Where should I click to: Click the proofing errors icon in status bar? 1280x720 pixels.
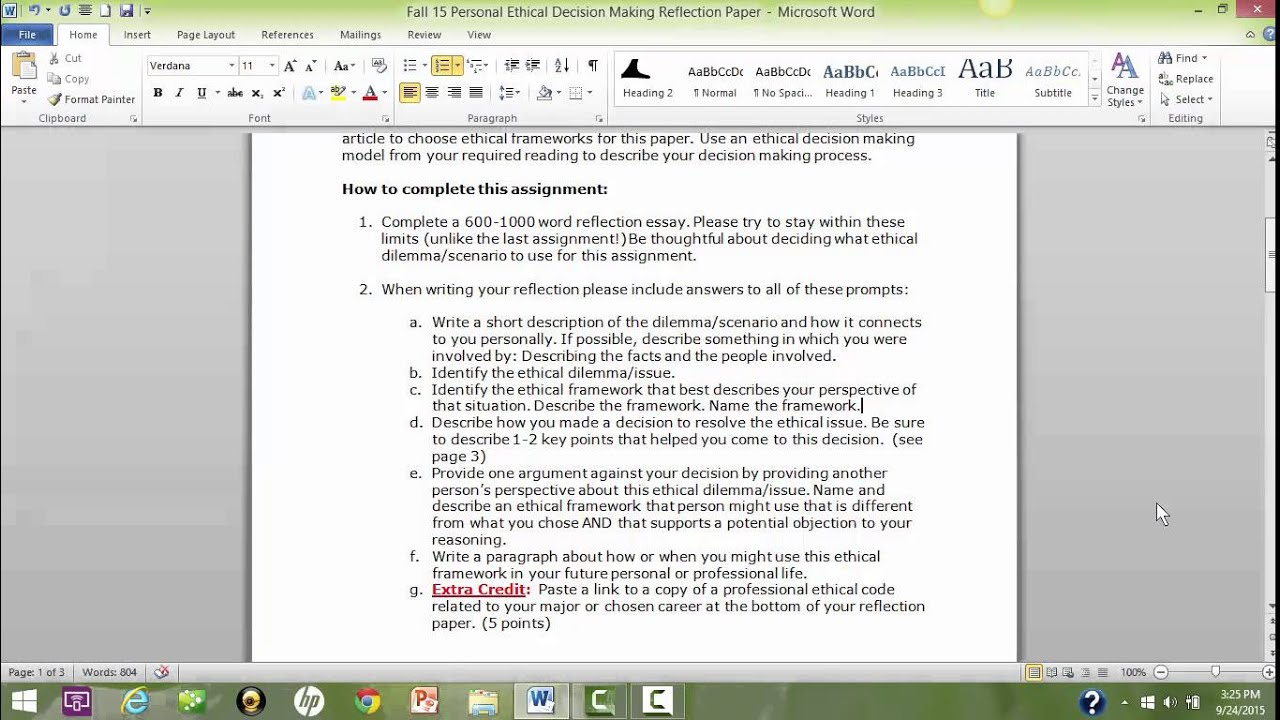[161, 672]
